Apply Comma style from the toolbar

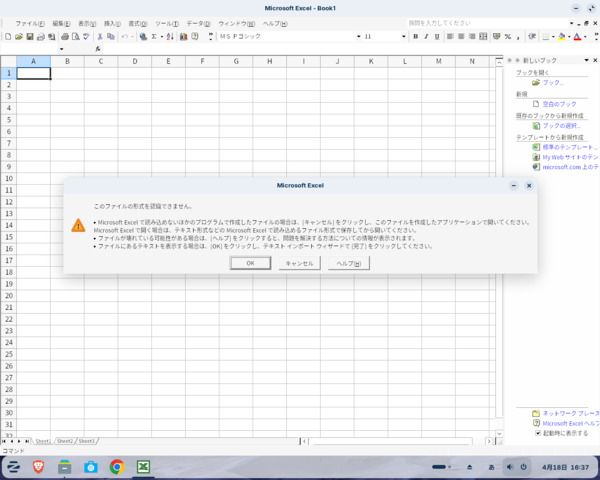point(518,36)
